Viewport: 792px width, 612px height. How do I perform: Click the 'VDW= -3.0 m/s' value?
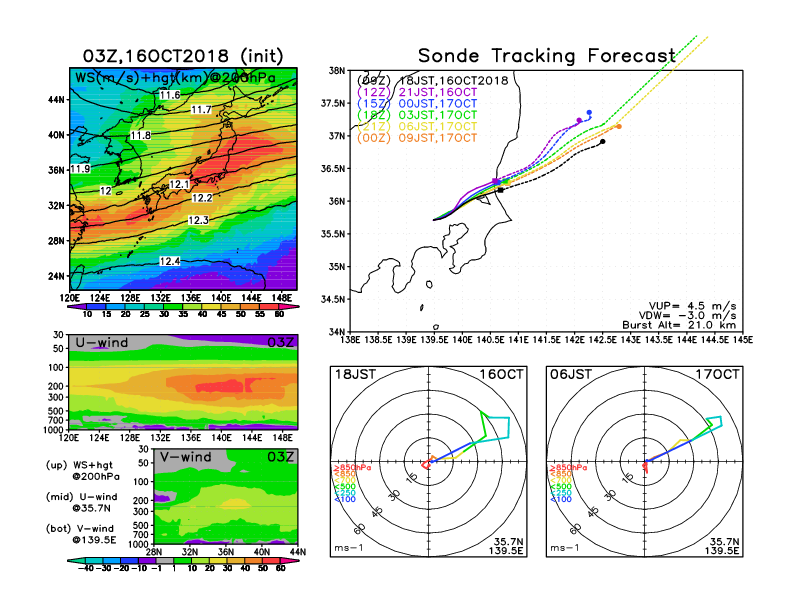point(687,316)
